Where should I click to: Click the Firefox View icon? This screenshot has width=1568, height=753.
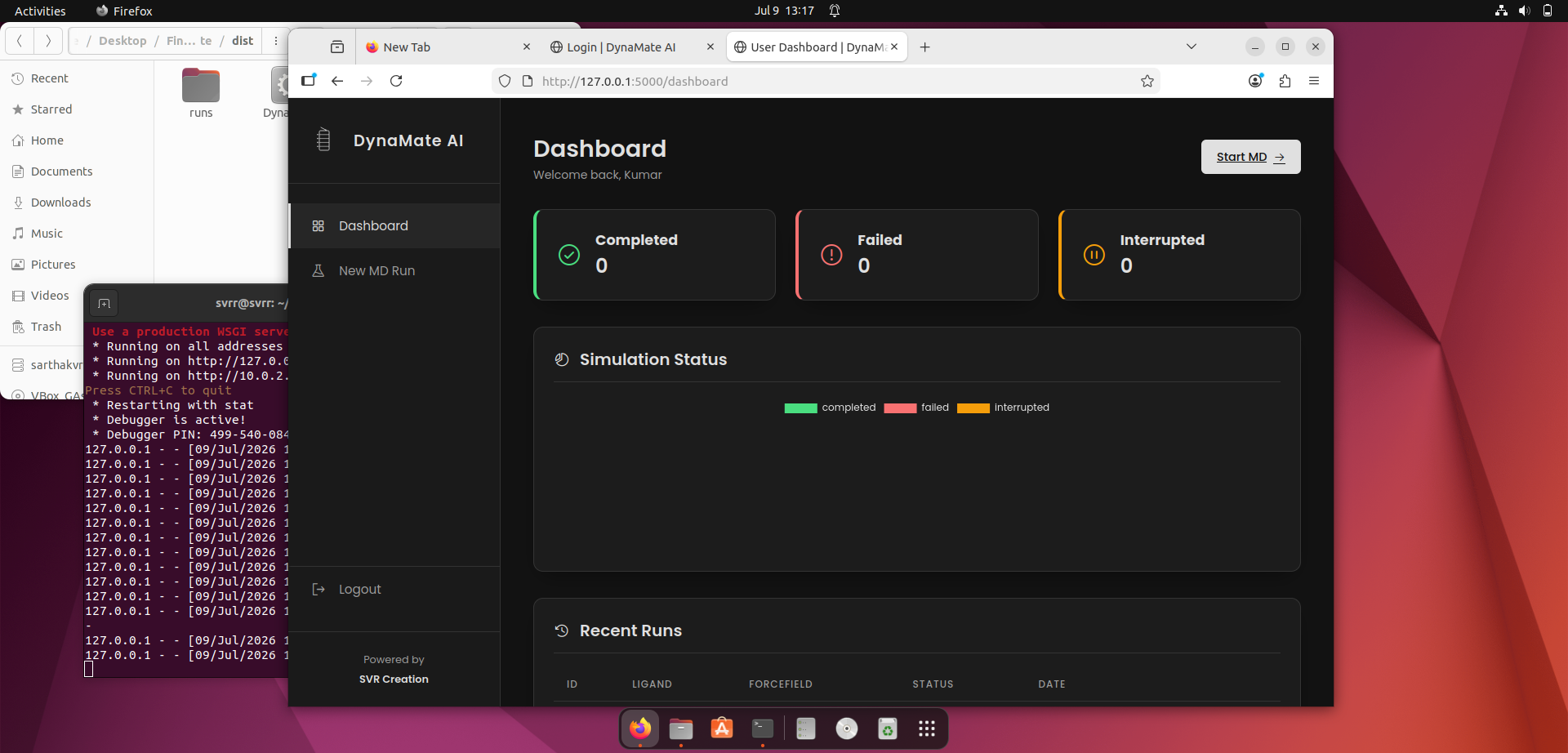click(x=337, y=47)
